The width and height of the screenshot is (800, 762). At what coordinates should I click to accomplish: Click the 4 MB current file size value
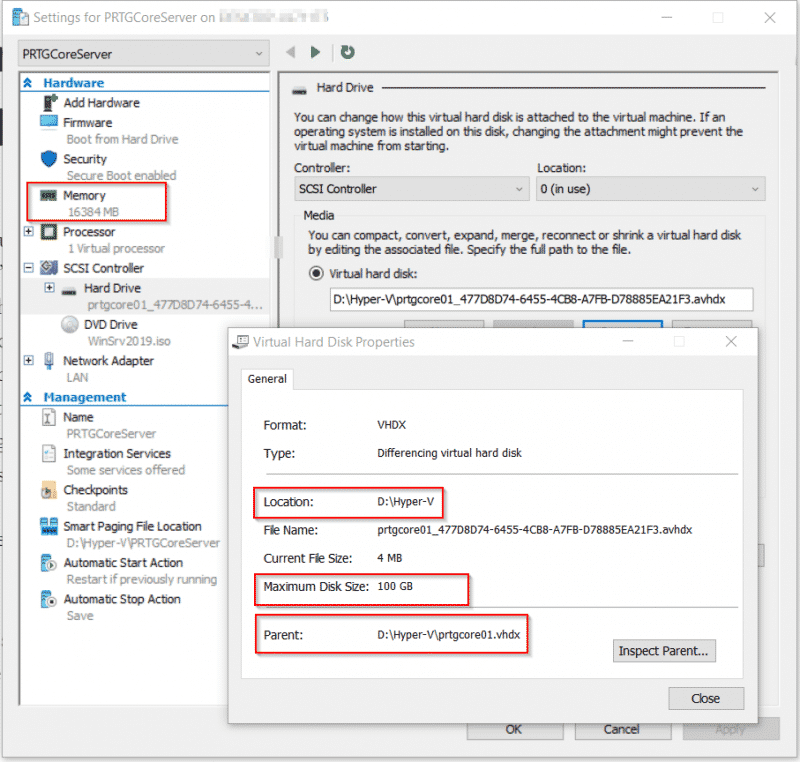[390, 558]
